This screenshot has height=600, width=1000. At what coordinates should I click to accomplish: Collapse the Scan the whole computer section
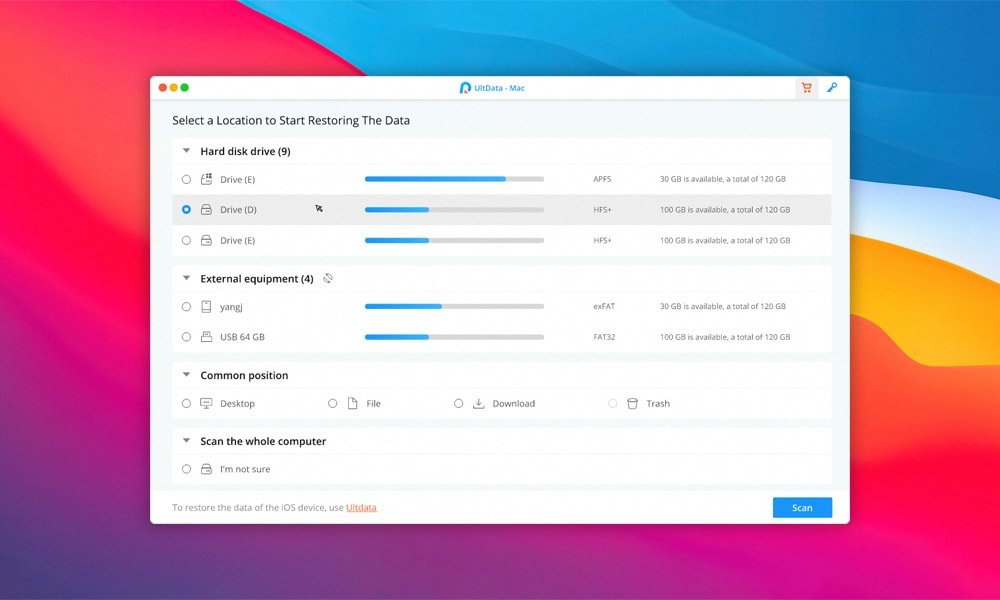click(186, 441)
